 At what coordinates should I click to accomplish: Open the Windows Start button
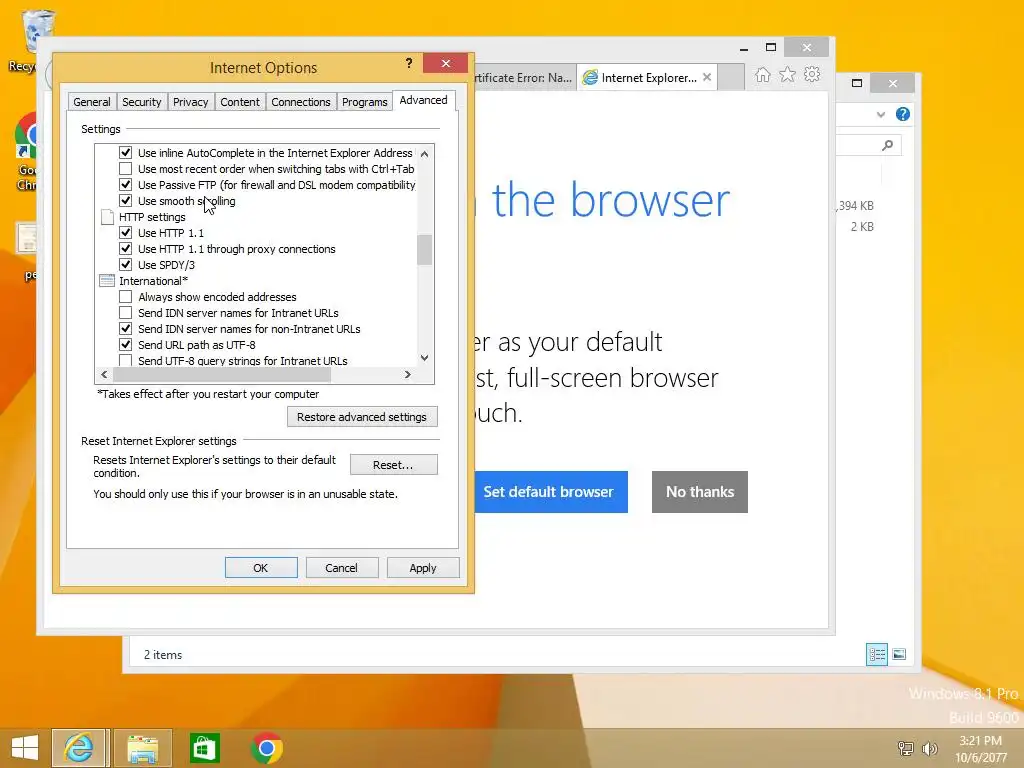tap(25, 748)
